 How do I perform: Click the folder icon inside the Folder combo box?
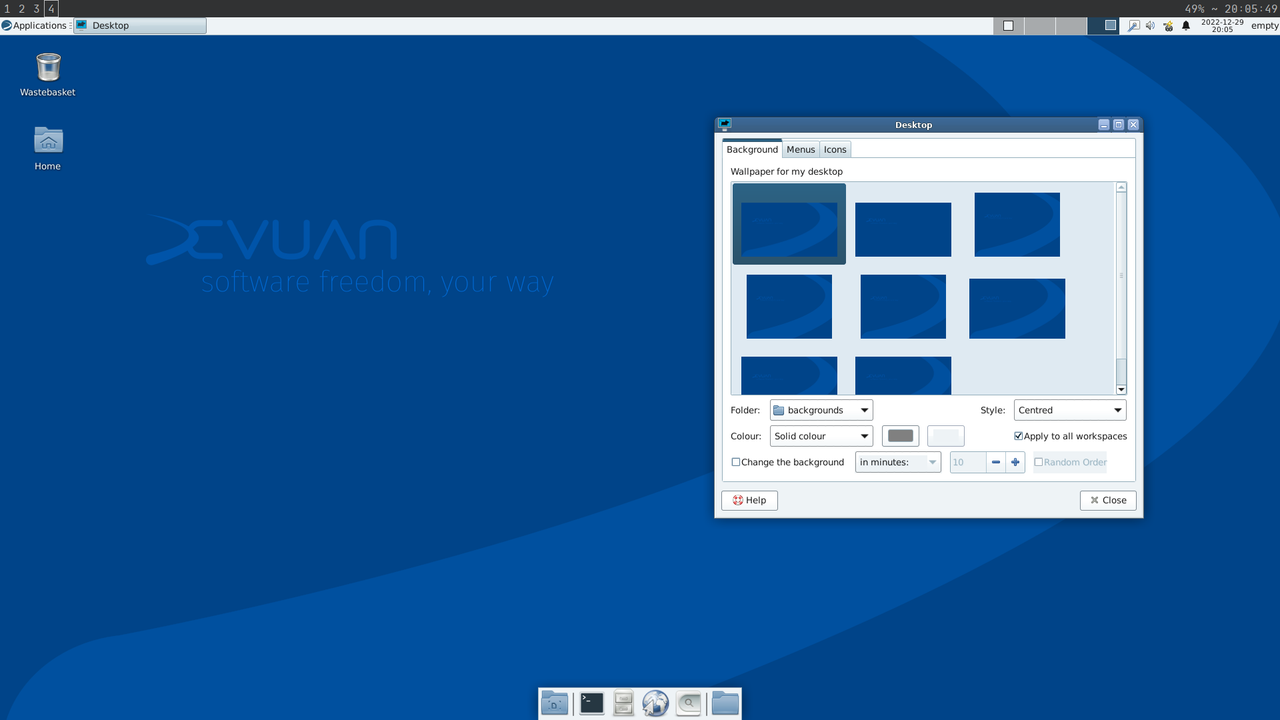(x=779, y=410)
